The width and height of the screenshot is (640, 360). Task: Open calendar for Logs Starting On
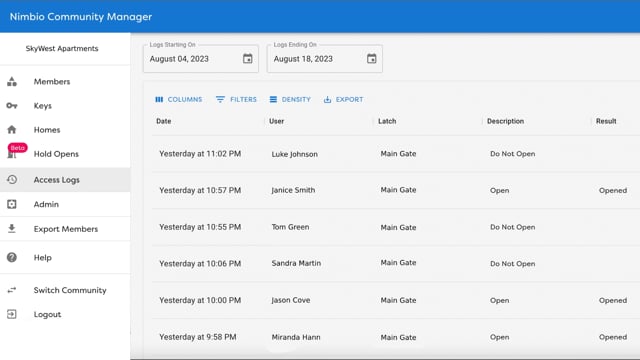coord(247,59)
